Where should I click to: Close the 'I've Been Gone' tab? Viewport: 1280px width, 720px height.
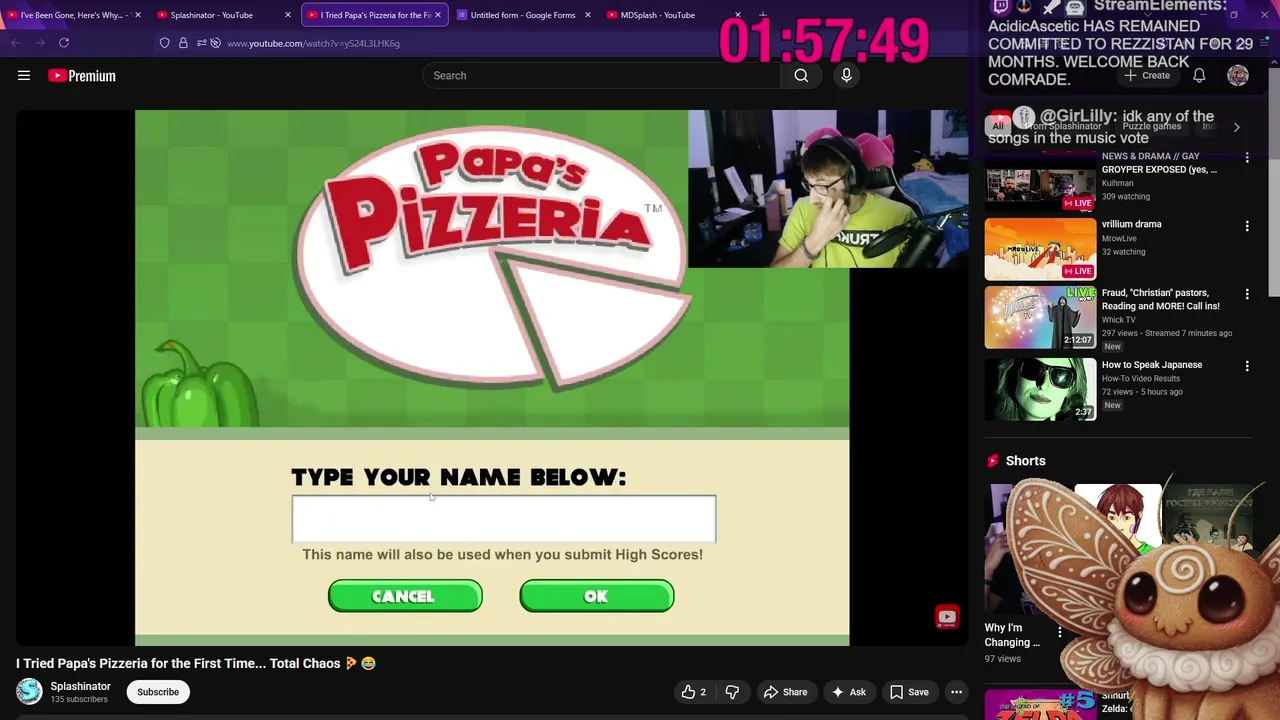coord(138,15)
